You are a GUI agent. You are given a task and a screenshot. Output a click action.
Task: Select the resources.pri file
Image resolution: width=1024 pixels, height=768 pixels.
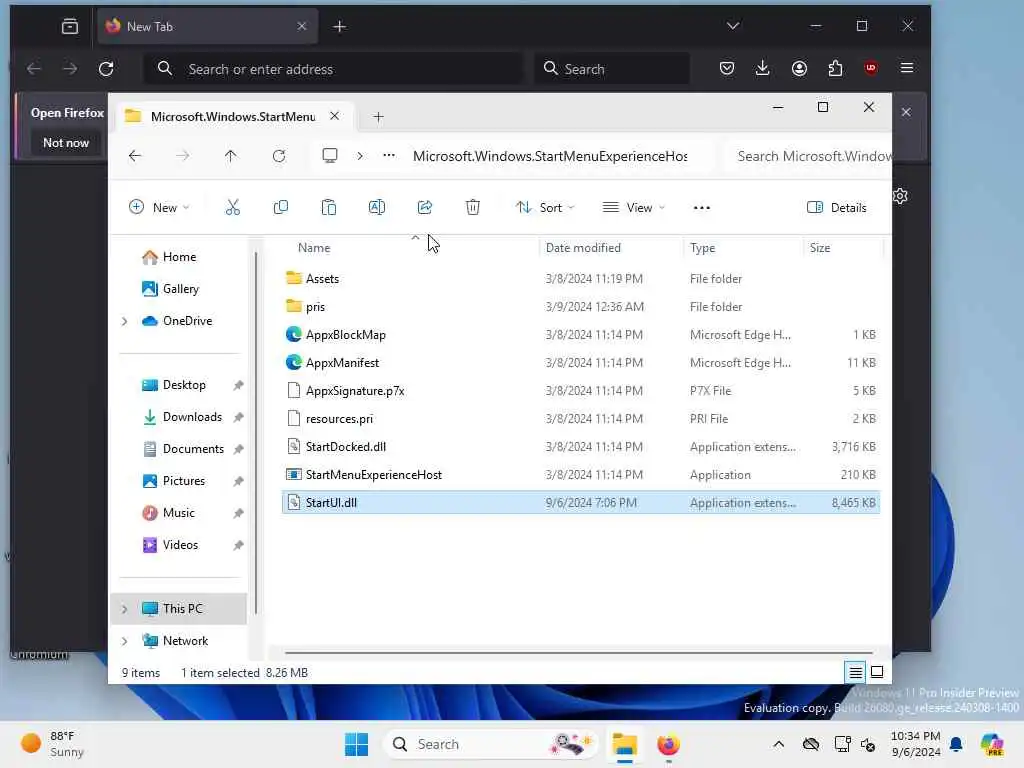[581, 419]
